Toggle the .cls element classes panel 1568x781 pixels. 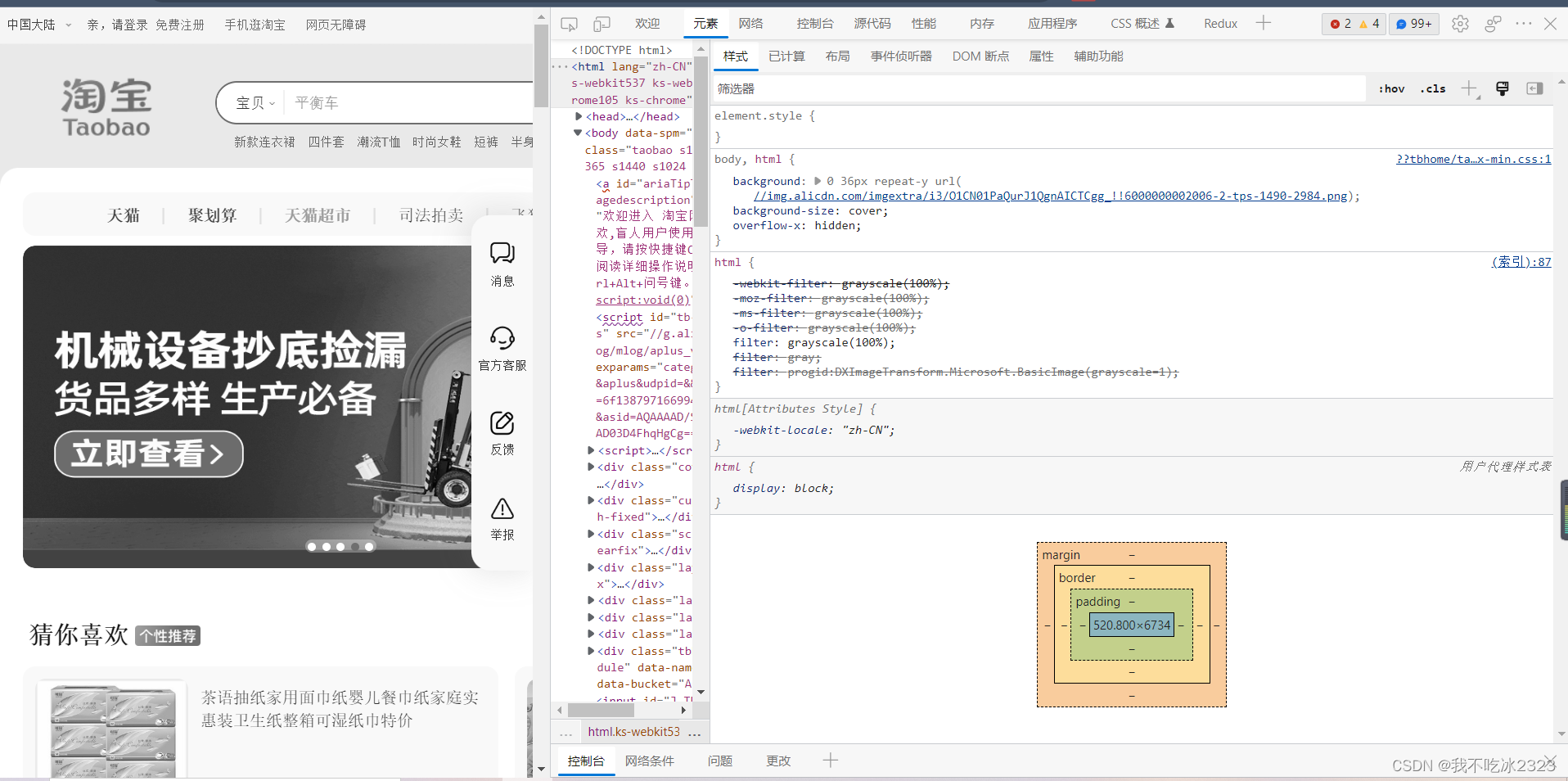[x=1433, y=88]
